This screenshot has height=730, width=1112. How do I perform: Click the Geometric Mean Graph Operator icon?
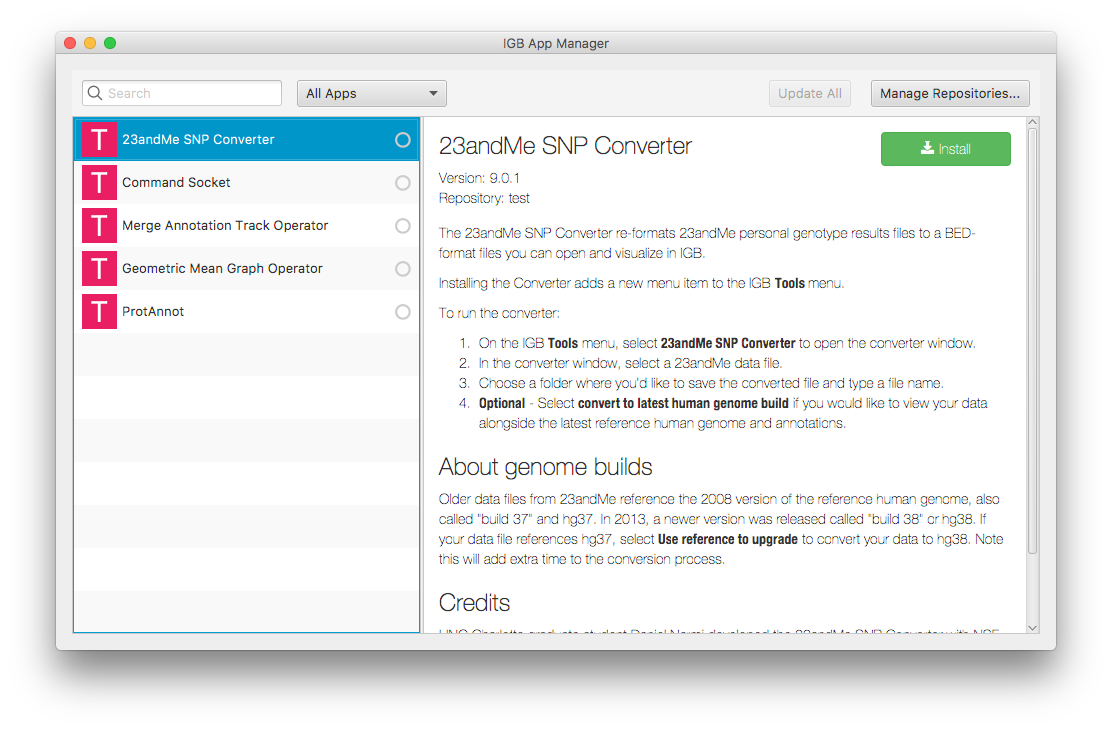(x=99, y=269)
